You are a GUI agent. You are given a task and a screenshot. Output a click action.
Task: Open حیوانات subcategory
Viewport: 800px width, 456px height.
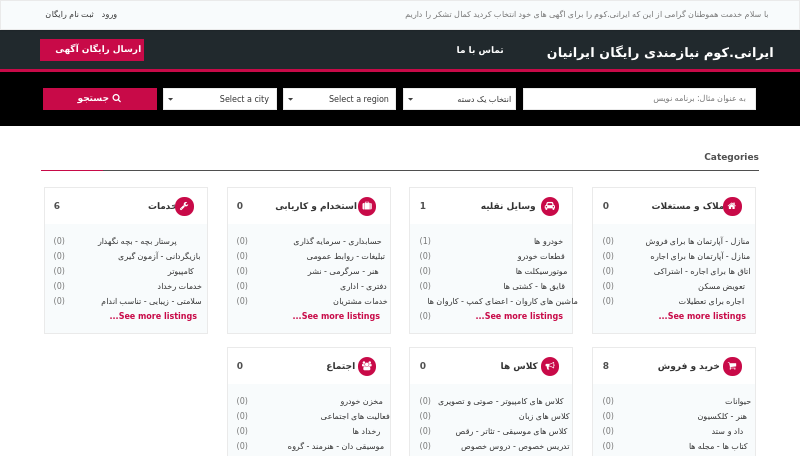coord(738,401)
